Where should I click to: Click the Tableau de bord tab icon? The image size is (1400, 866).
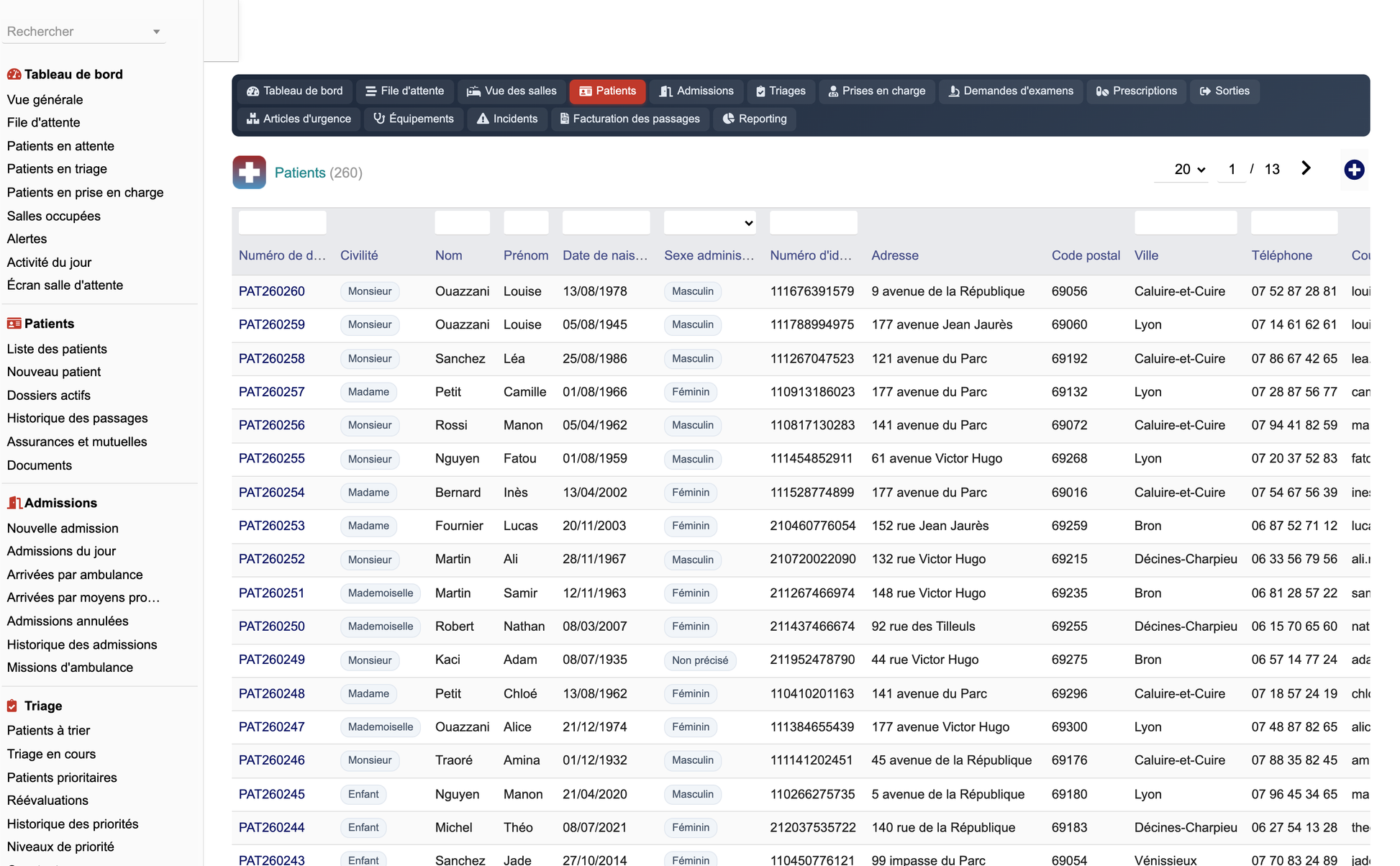[x=253, y=91]
